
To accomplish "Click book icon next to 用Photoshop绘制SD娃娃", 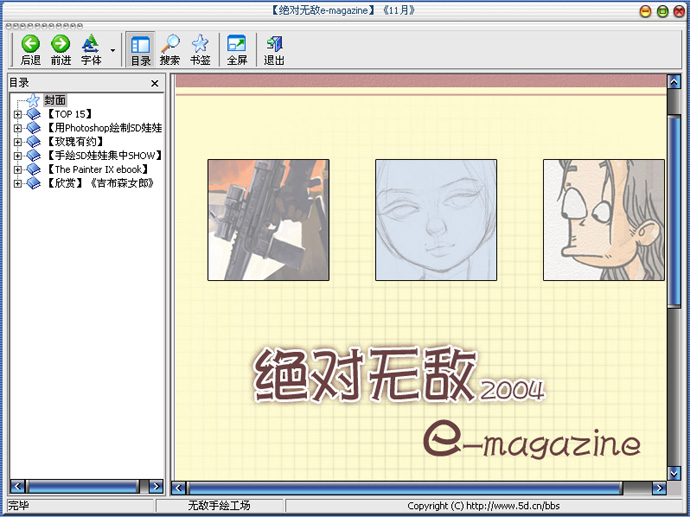I will point(33,128).
